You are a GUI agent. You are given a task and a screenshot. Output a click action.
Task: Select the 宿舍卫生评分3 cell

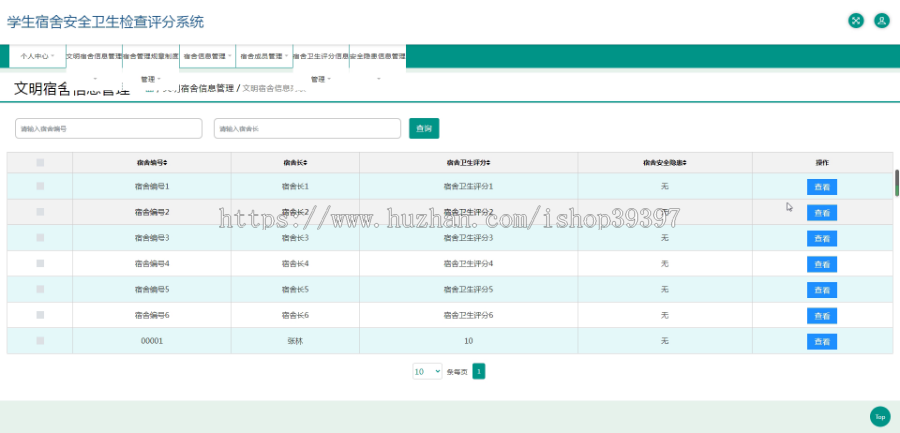pyautogui.click(x=468, y=237)
